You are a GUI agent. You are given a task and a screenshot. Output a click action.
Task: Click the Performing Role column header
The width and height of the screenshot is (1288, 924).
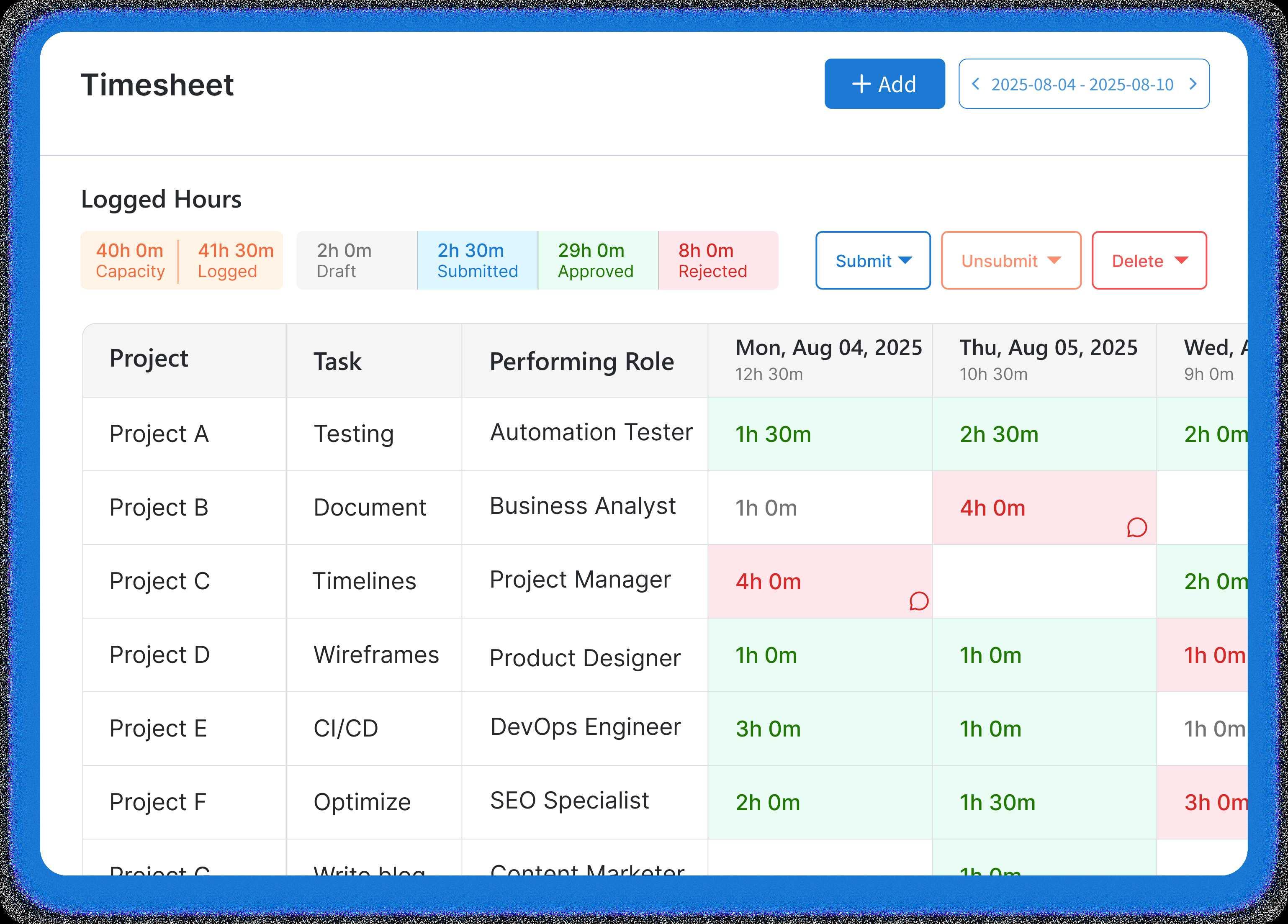581,362
